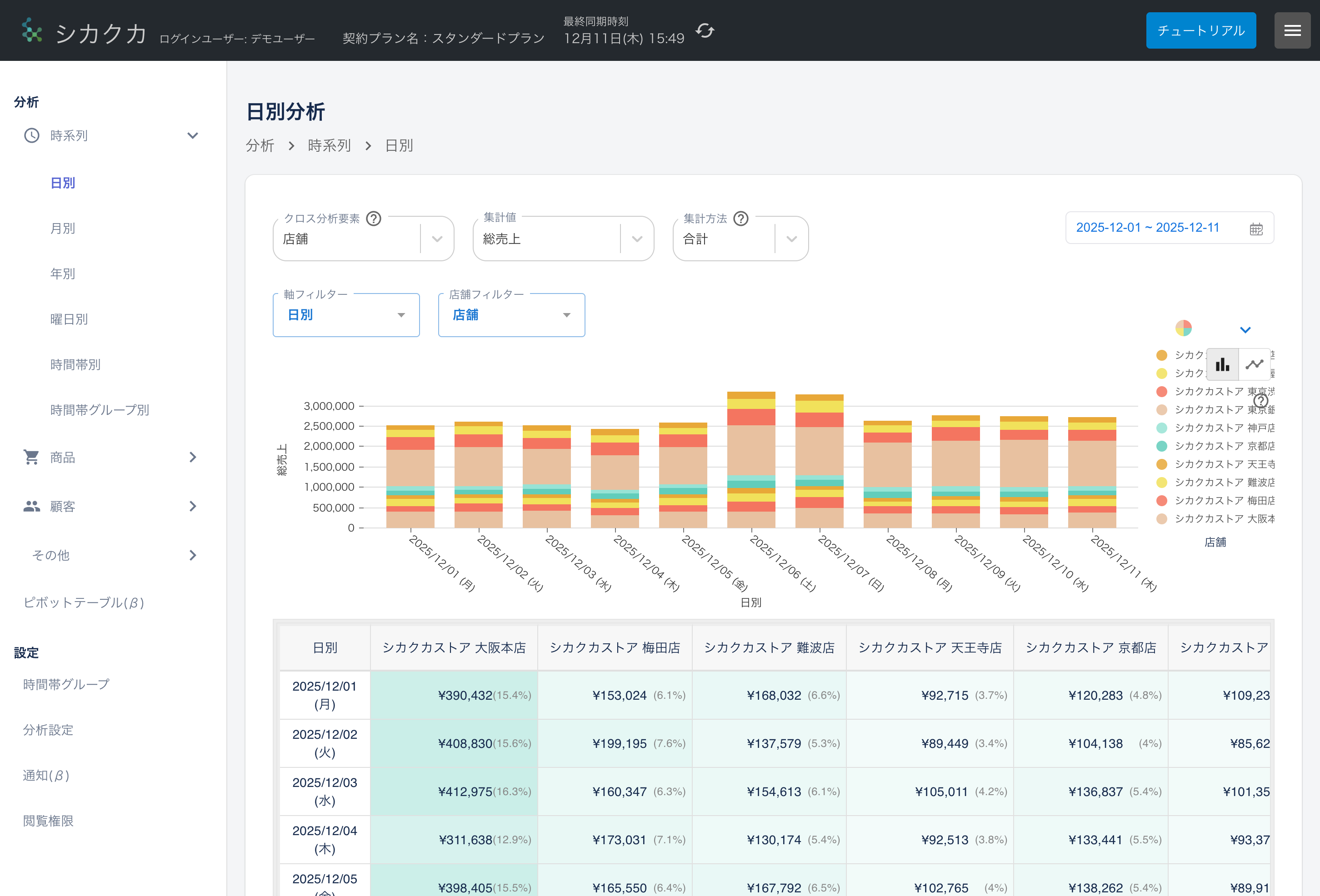
Task: Click the shopping cart 商品 icon
Action: (31, 457)
